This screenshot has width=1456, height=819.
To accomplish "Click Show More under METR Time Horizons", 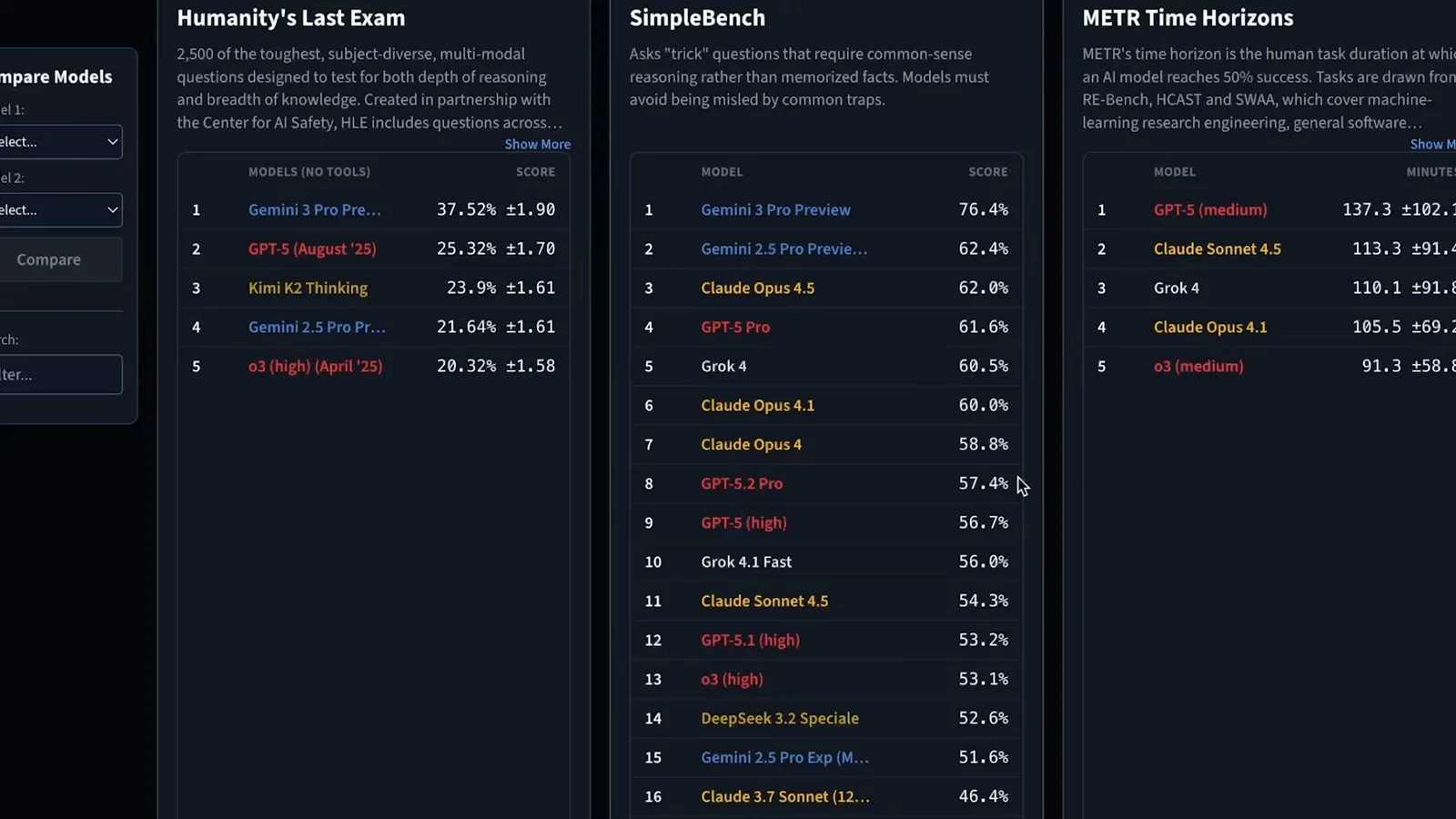I will point(1432,144).
